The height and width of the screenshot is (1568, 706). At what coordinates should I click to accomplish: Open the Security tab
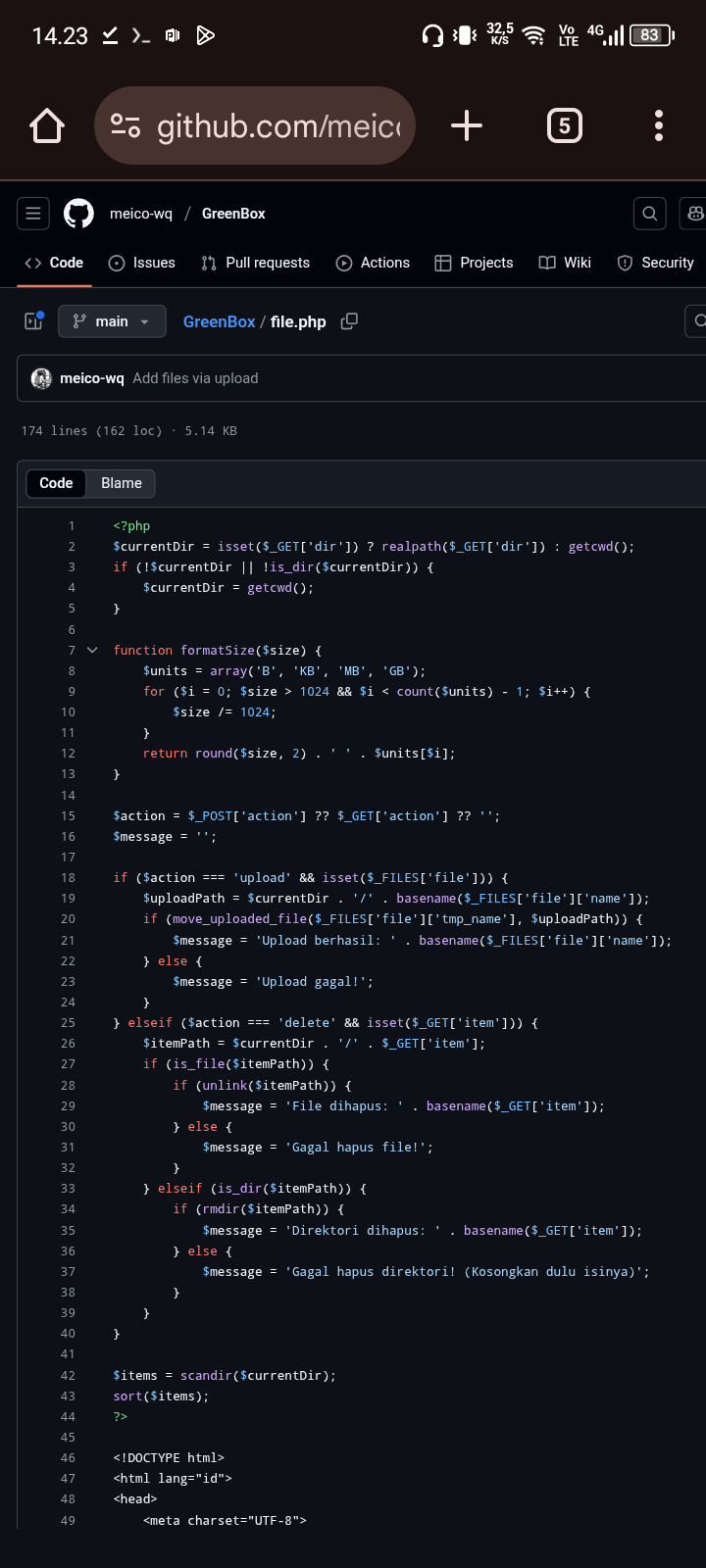pos(655,263)
